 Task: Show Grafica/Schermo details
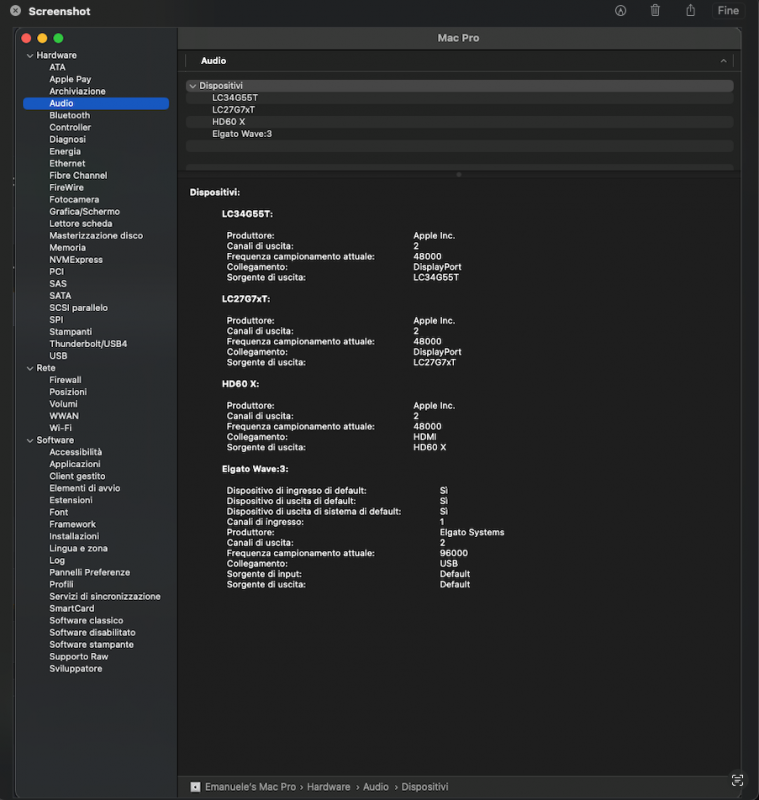pyautogui.click(x=85, y=212)
